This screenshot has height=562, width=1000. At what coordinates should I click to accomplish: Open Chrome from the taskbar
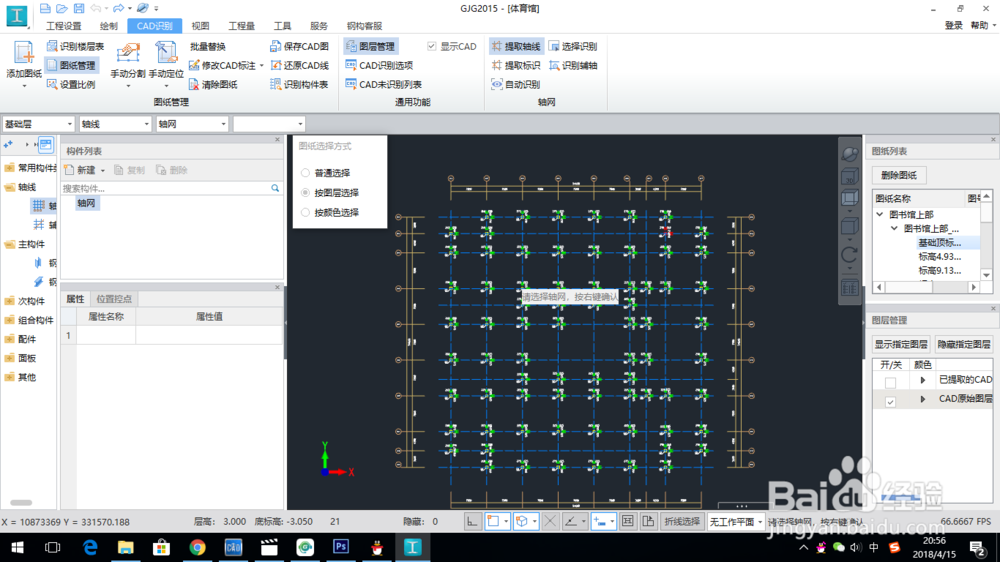pyautogui.click(x=197, y=547)
